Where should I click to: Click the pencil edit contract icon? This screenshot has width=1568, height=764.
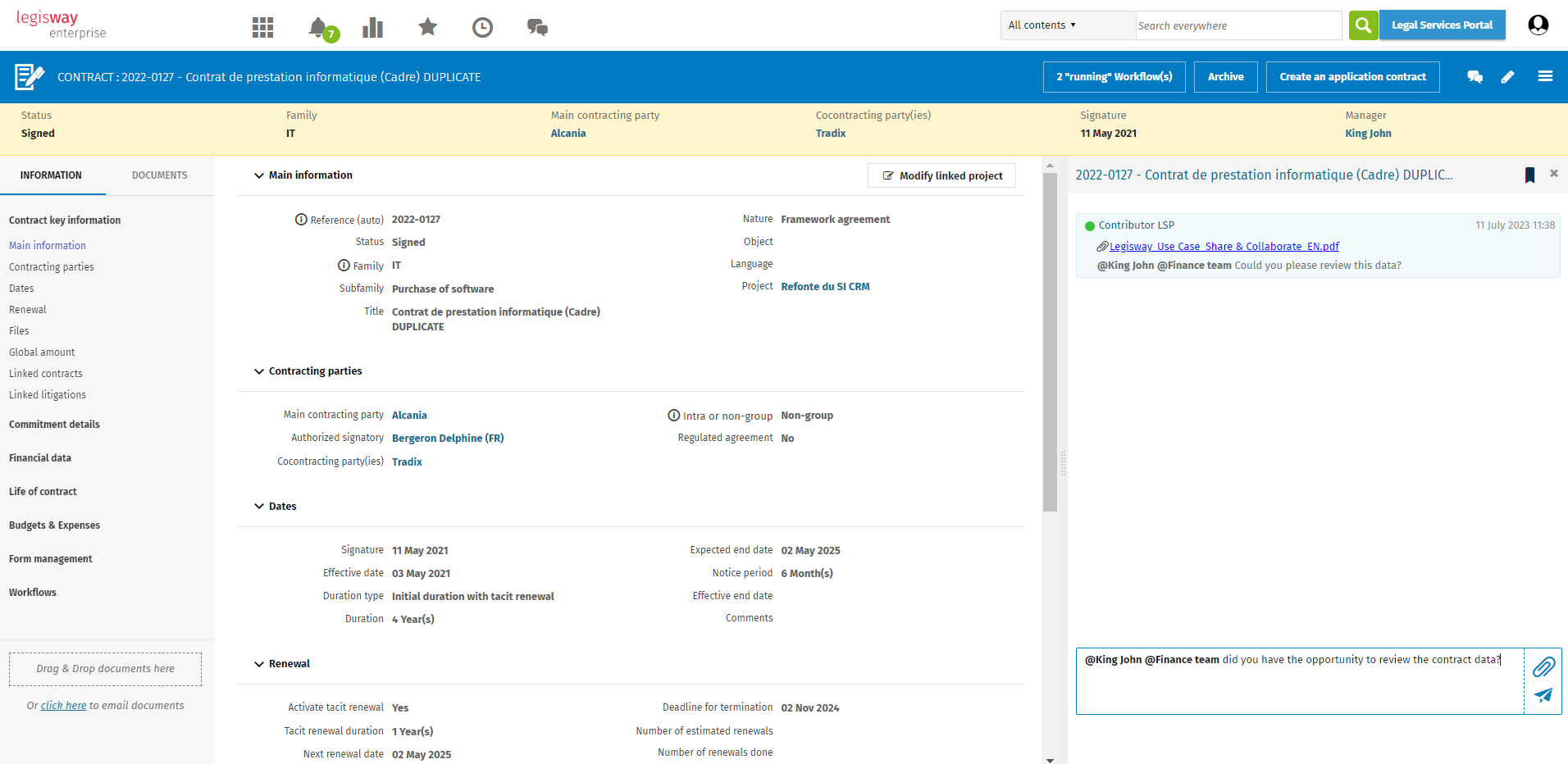1507,77
